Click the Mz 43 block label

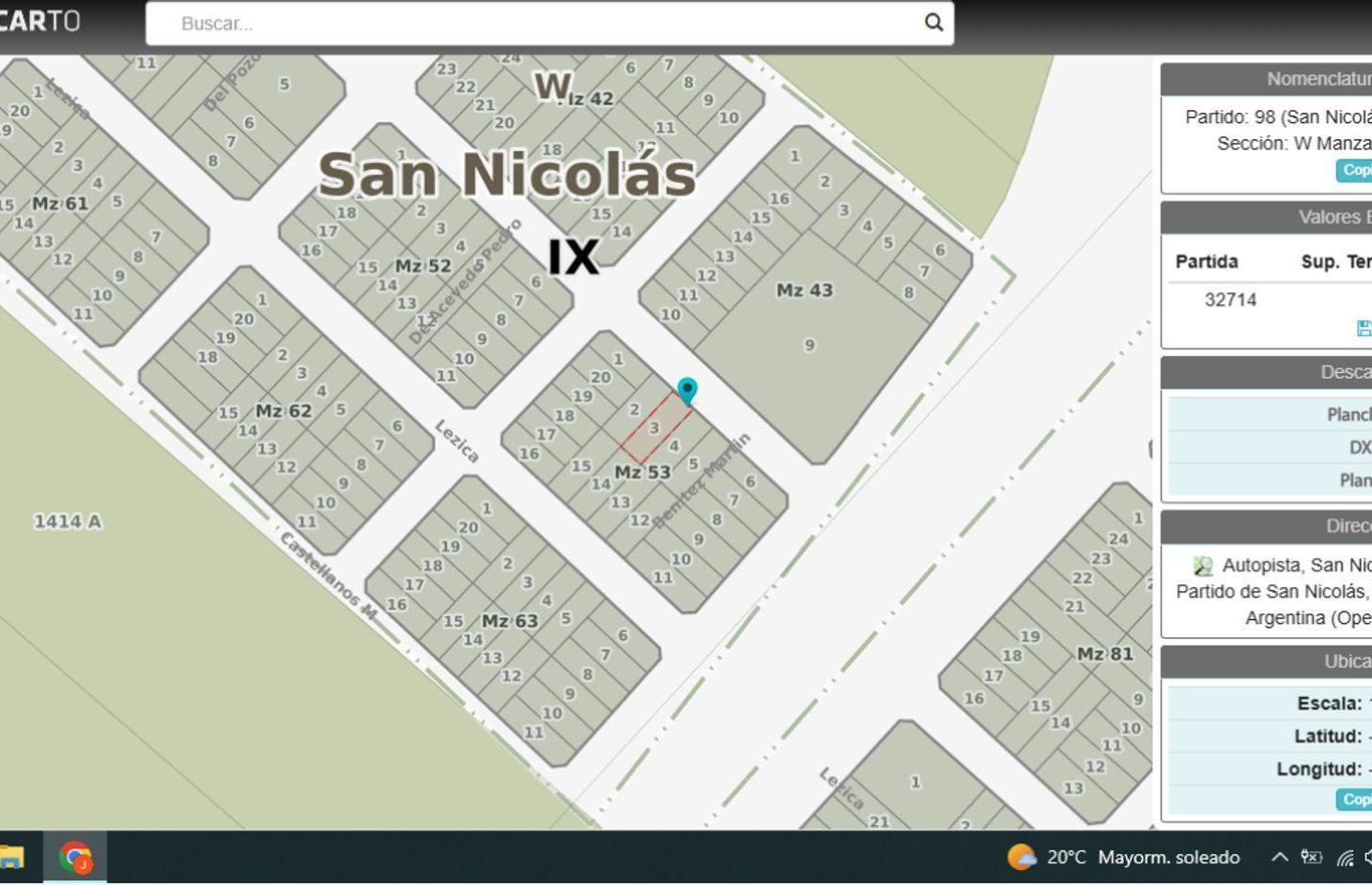point(804,290)
